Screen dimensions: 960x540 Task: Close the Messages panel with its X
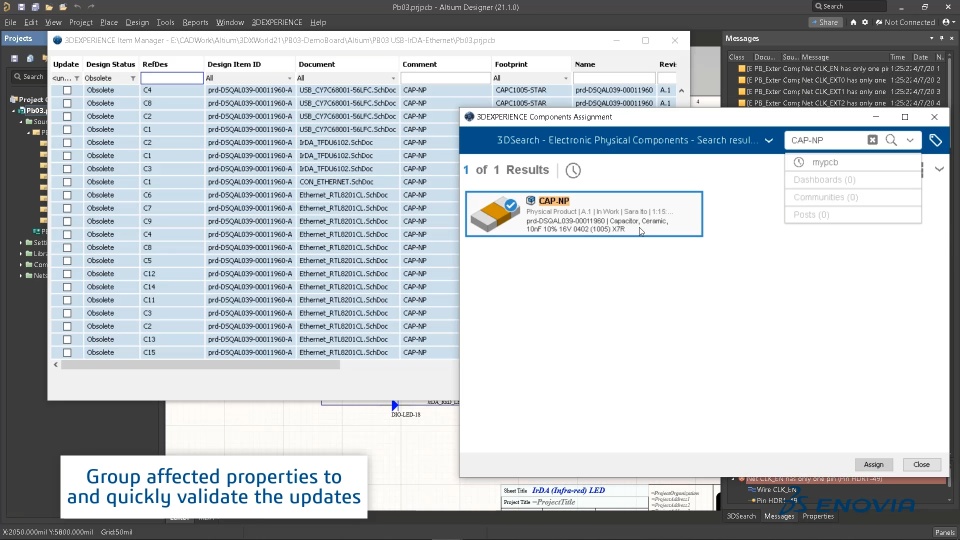[x=952, y=38]
